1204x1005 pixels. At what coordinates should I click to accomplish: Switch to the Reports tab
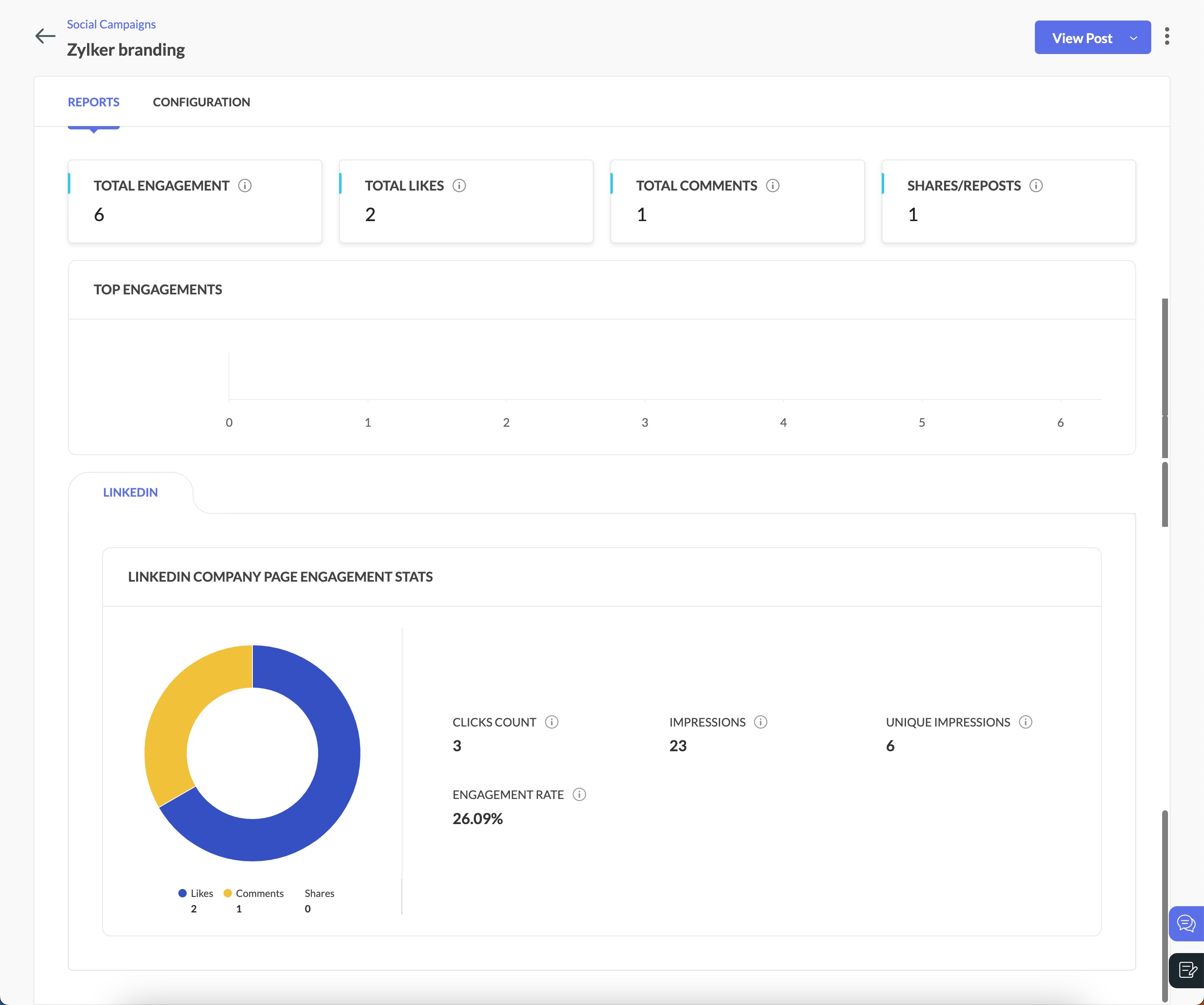tap(93, 102)
